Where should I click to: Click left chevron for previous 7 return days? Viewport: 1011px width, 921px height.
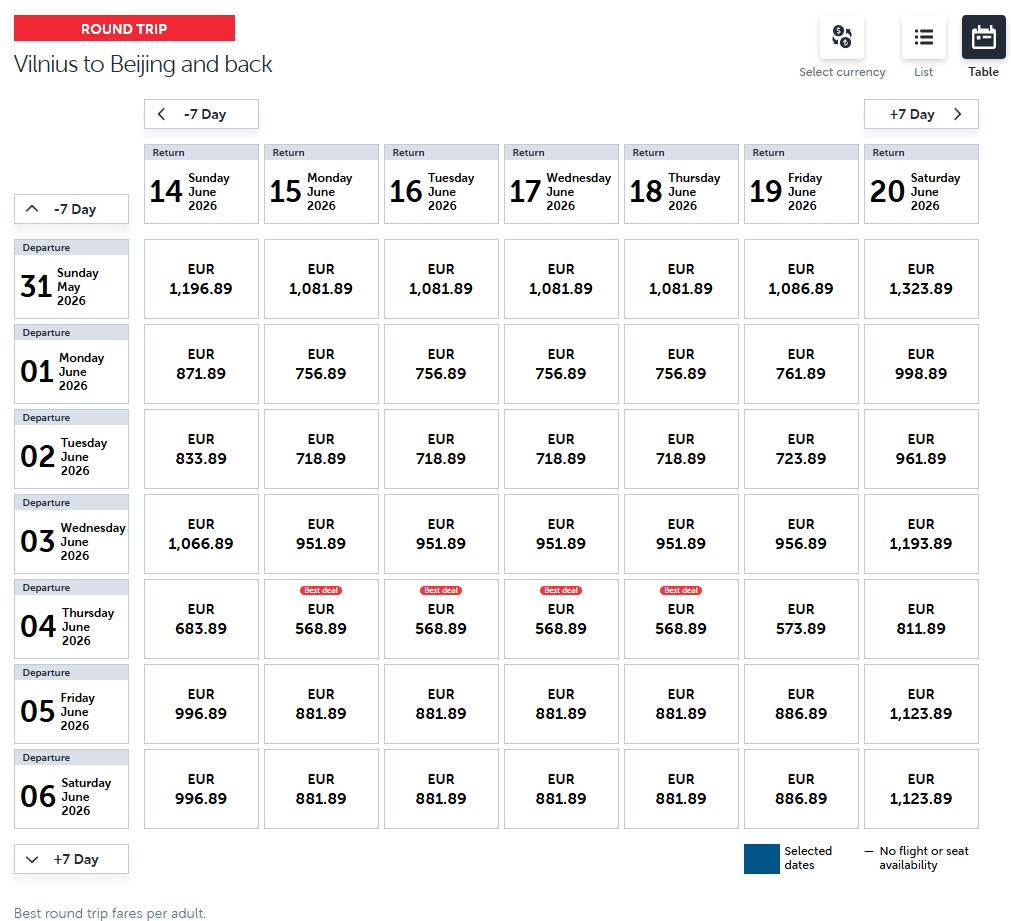162,114
